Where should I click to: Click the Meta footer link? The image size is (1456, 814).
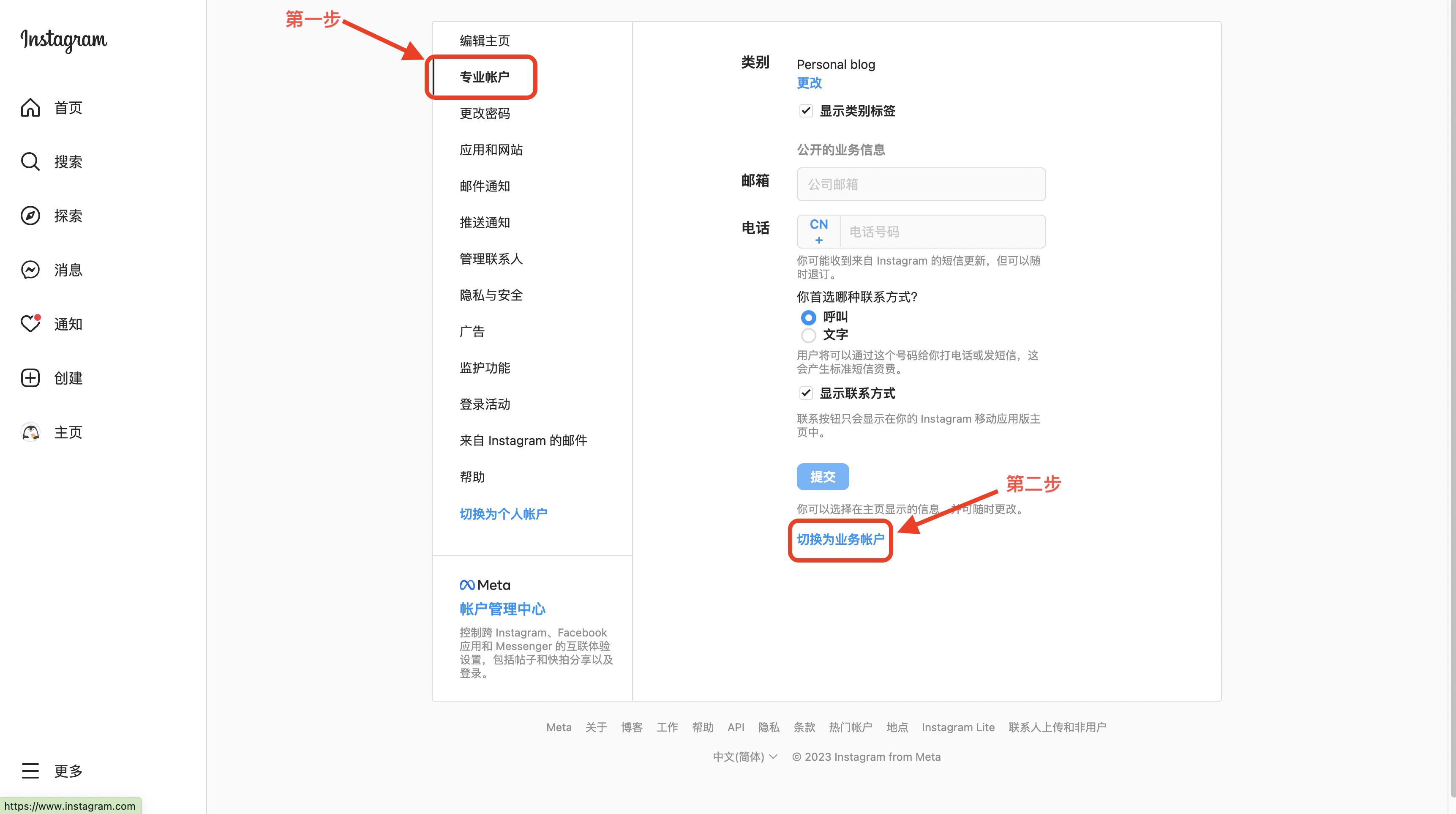click(559, 727)
